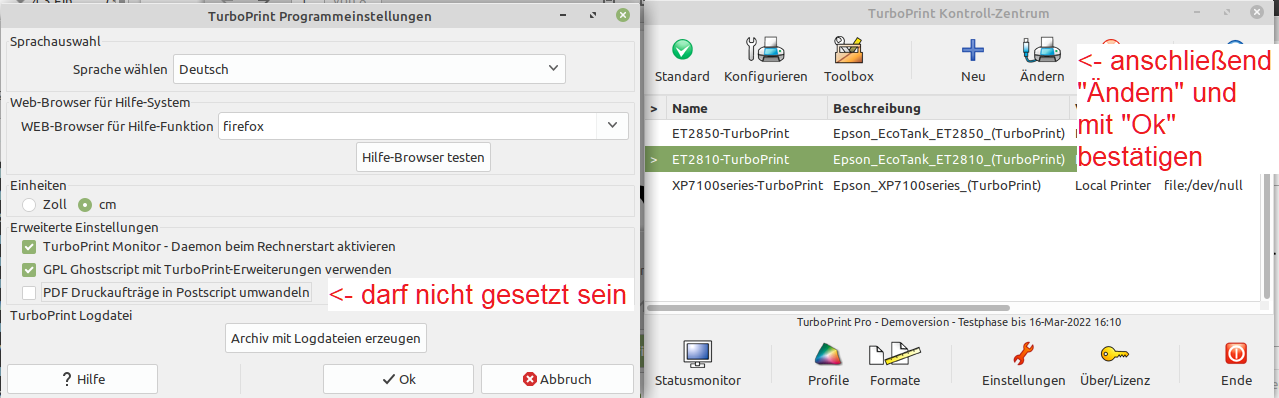Open the Sprache wählen dropdown
The width and height of the screenshot is (1279, 398).
(370, 69)
